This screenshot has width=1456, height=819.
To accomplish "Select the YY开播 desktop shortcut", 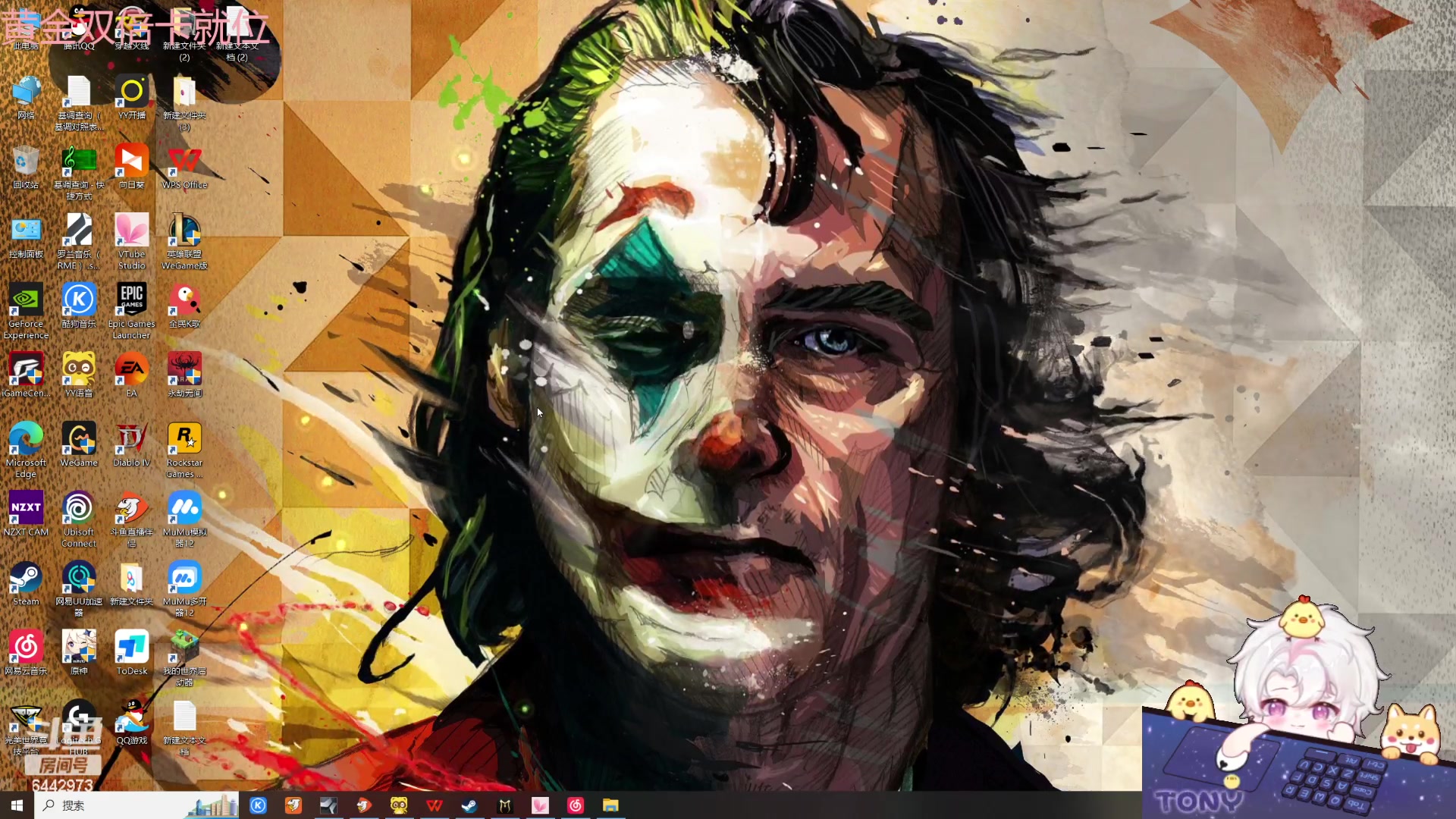I will pyautogui.click(x=132, y=98).
